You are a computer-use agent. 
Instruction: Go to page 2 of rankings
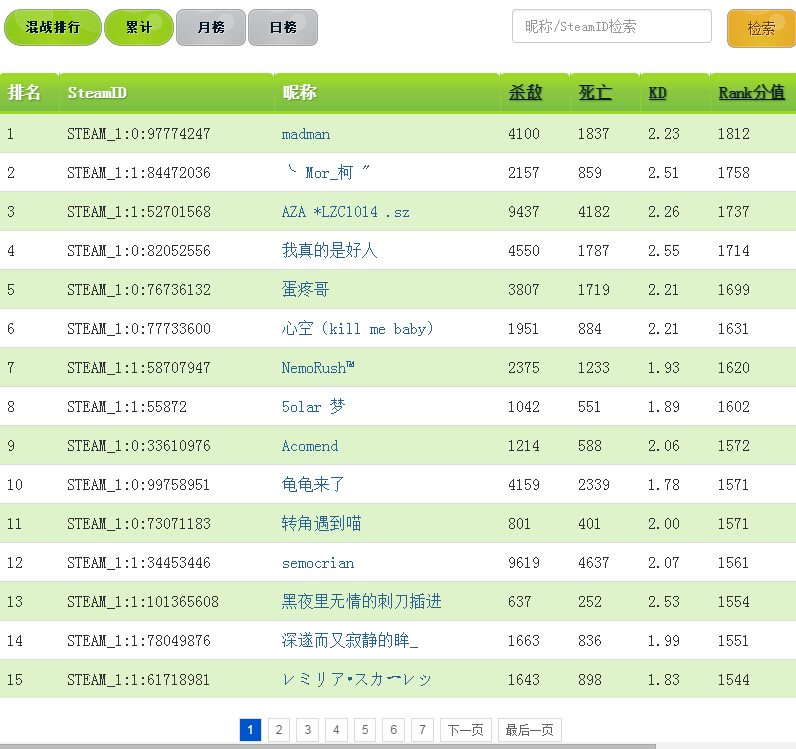tap(279, 730)
